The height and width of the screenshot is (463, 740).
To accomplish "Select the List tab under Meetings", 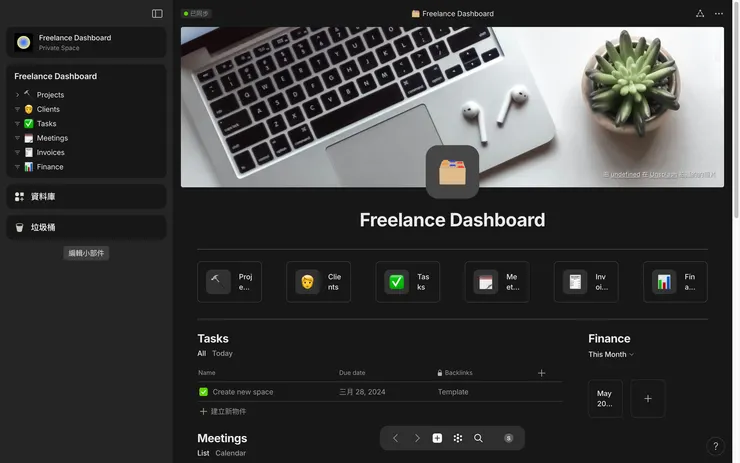I will pos(203,453).
